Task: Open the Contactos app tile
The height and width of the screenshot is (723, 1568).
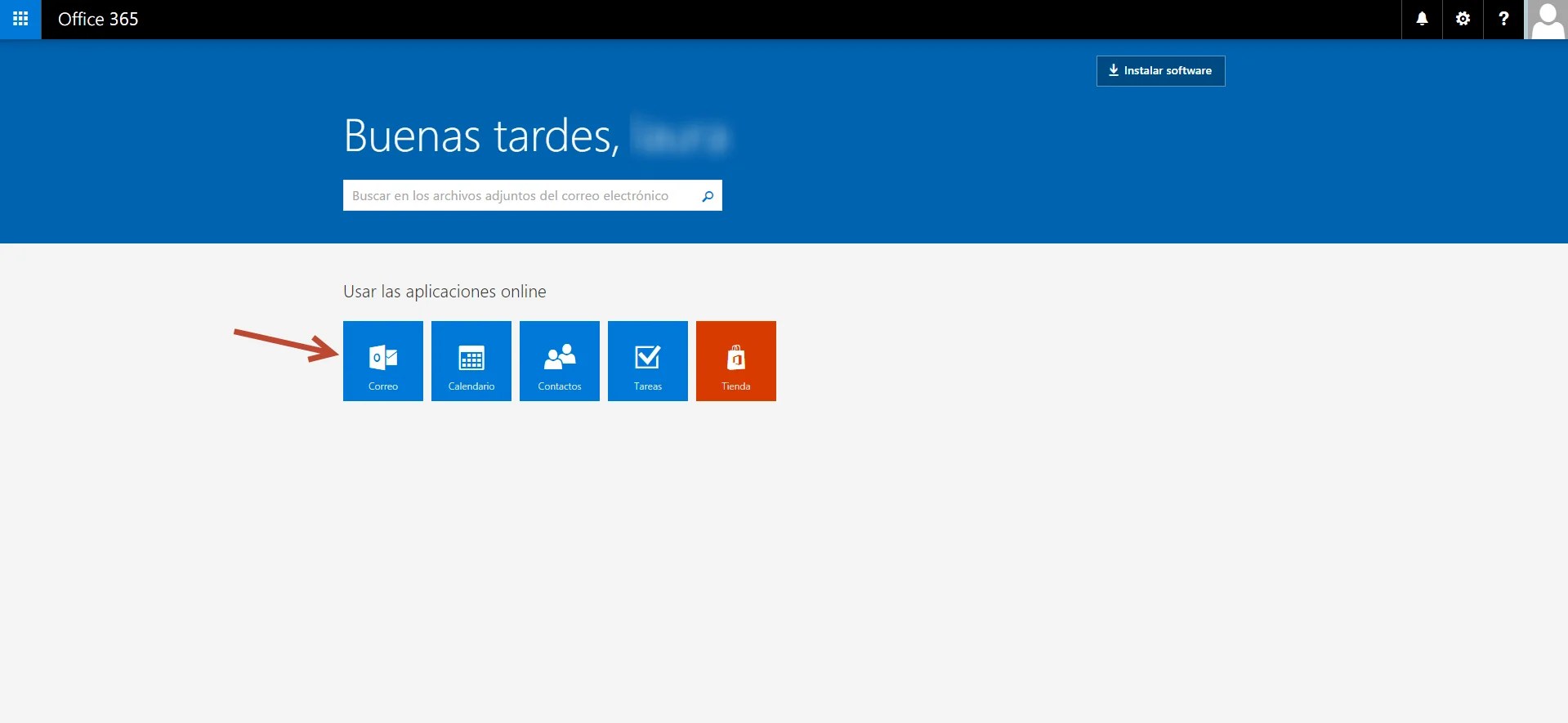Action: [560, 361]
